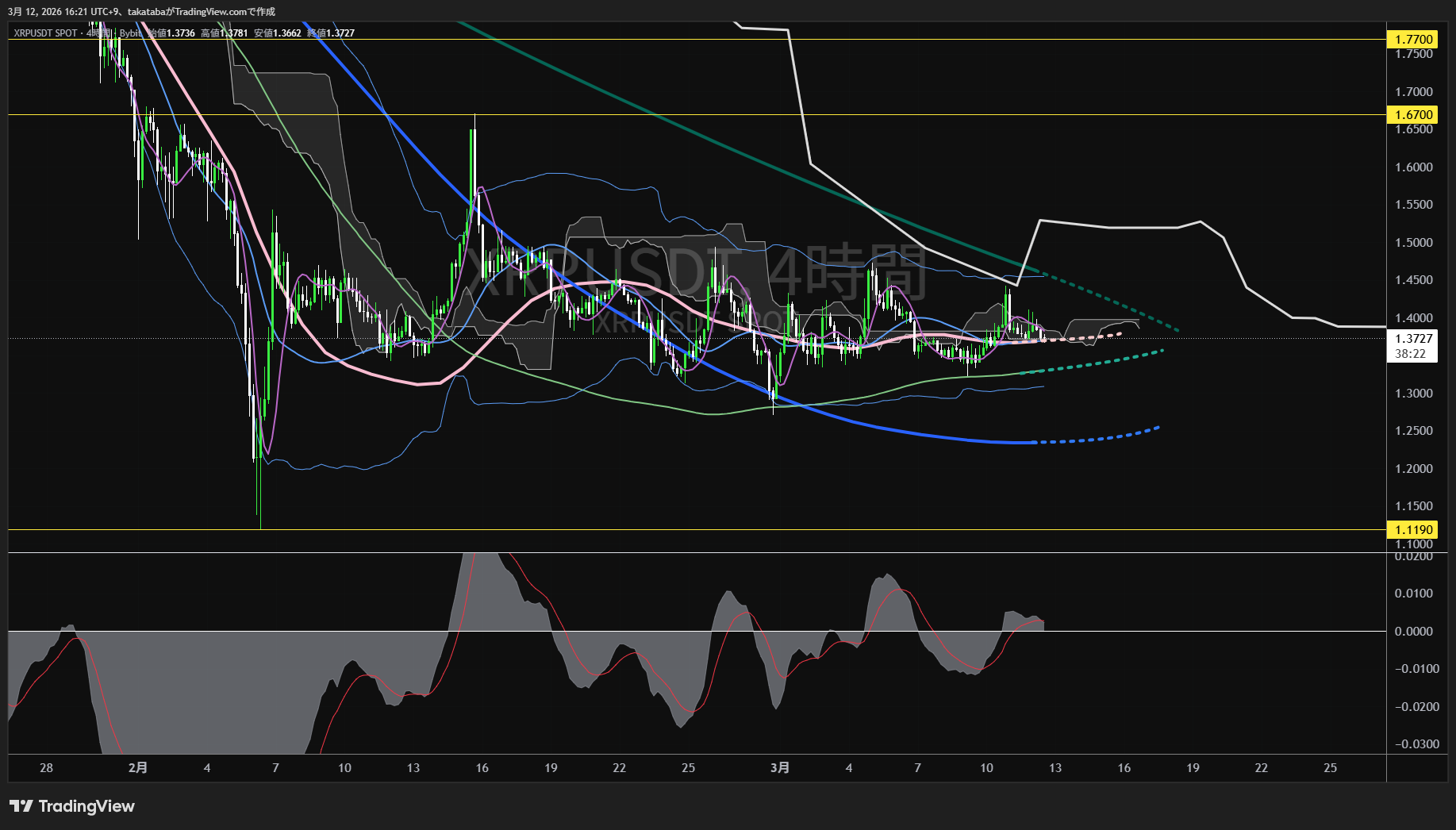Click the candle countdown timer 38:22

click(1410, 354)
